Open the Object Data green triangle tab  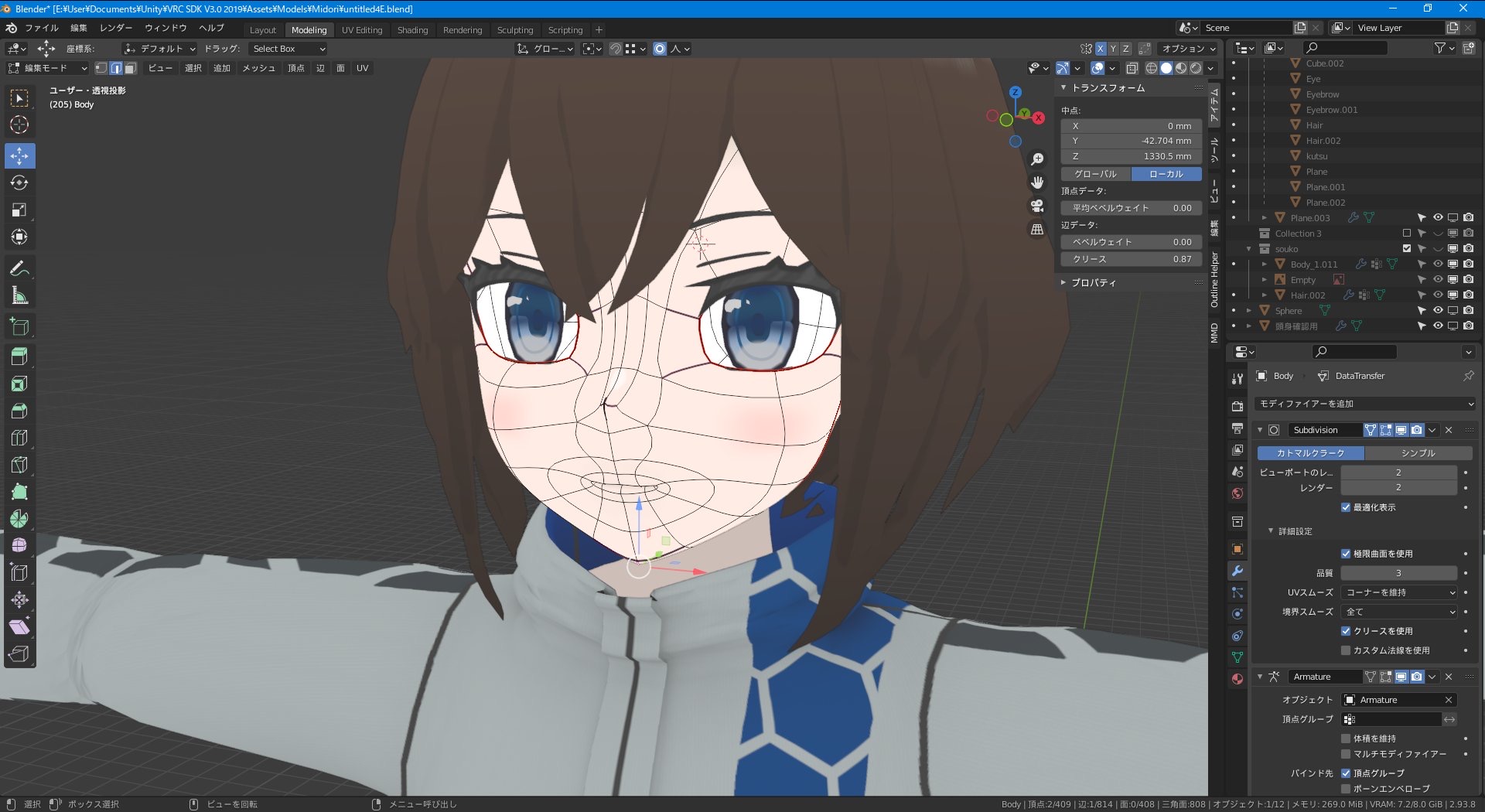point(1237,657)
